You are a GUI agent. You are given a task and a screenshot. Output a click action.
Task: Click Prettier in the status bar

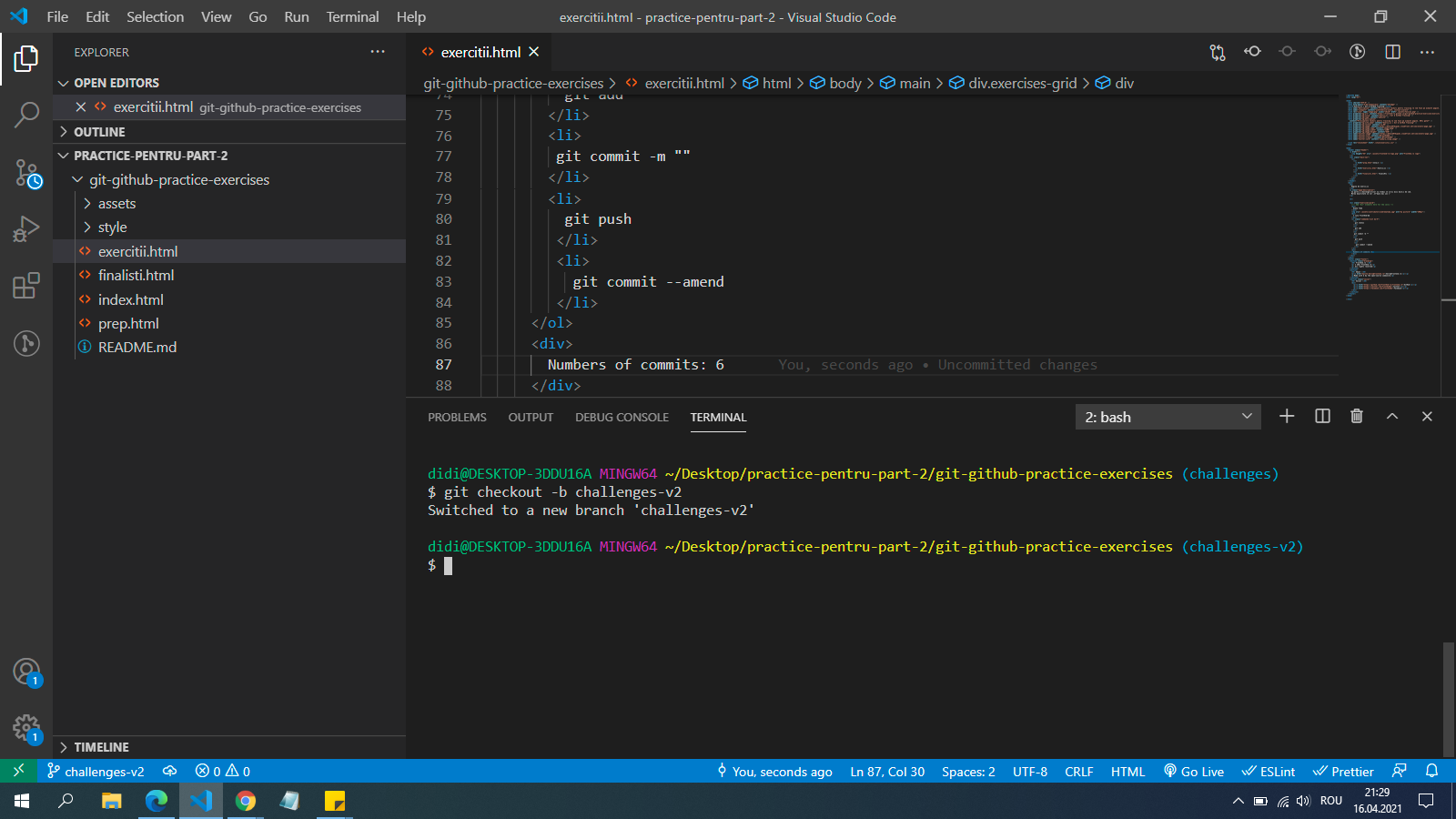(x=1343, y=772)
